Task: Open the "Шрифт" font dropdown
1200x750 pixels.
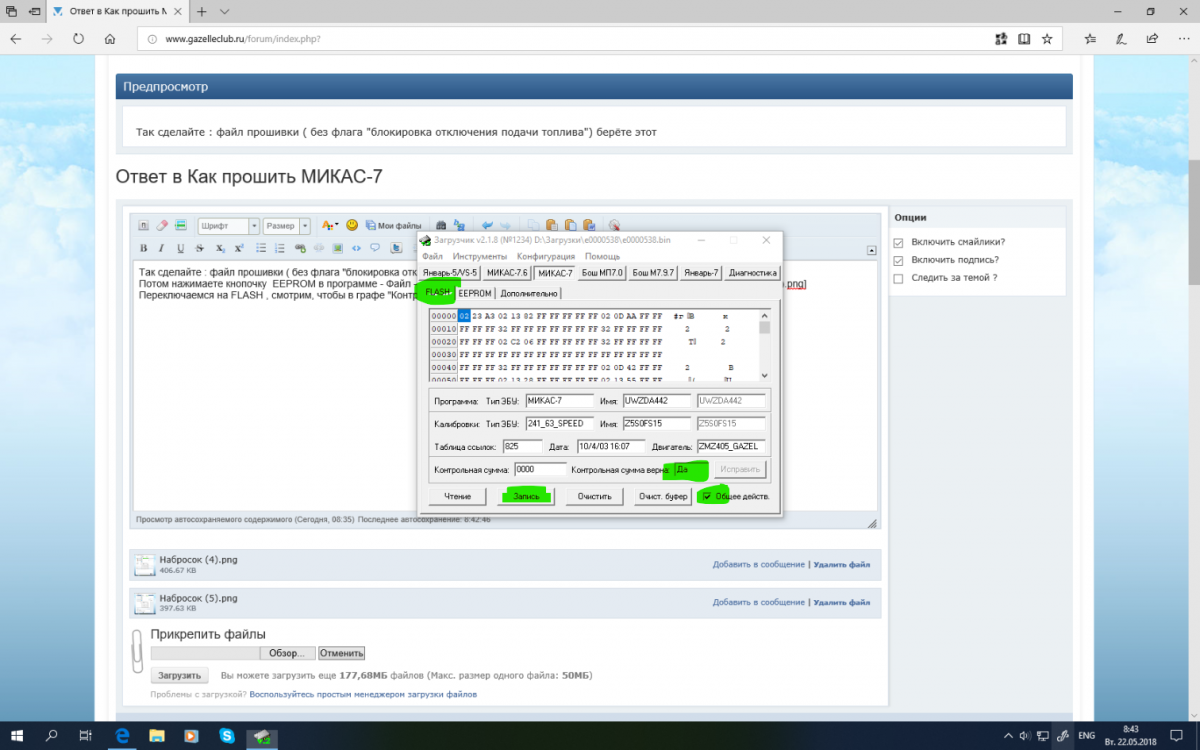Action: pos(228,226)
